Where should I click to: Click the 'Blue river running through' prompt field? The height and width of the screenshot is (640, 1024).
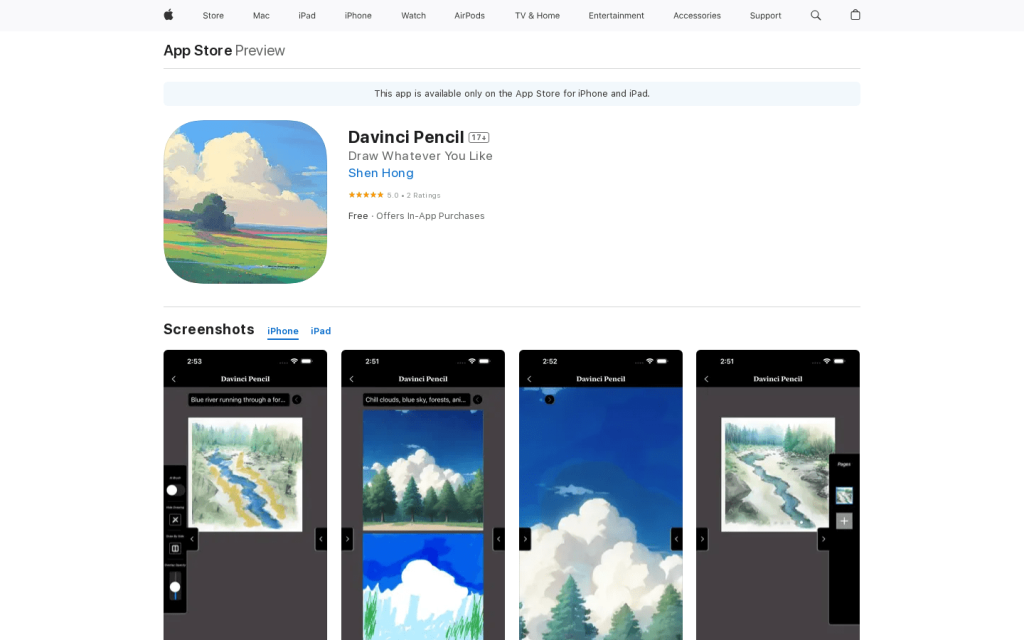click(238, 400)
